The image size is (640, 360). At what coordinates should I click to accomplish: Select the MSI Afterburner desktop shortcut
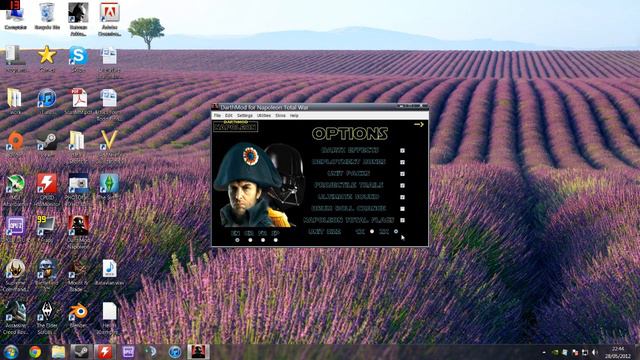point(16,189)
